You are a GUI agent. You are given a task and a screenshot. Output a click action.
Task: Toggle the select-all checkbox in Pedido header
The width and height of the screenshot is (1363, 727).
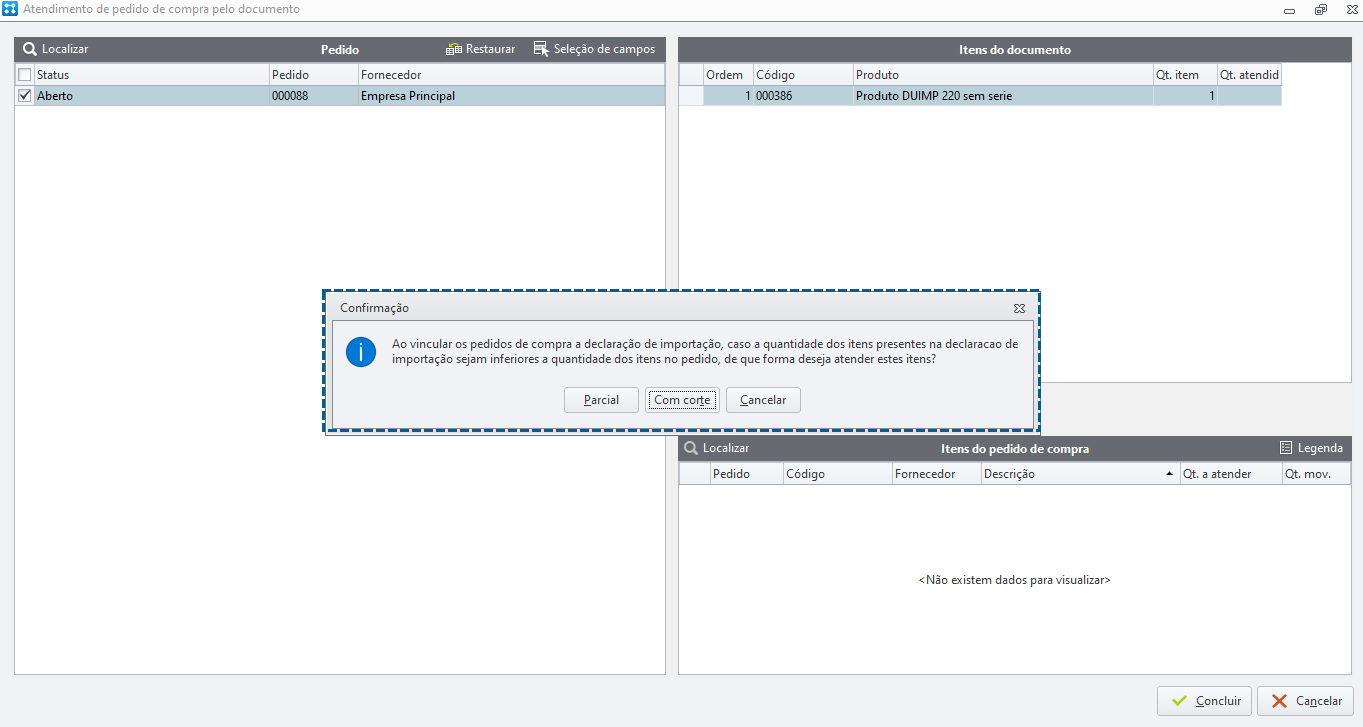pos(25,75)
